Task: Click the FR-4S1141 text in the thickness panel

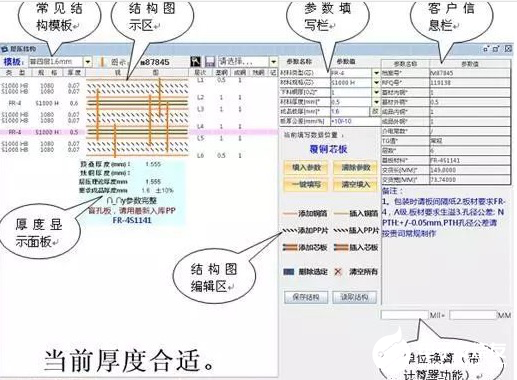Action: (x=132, y=220)
